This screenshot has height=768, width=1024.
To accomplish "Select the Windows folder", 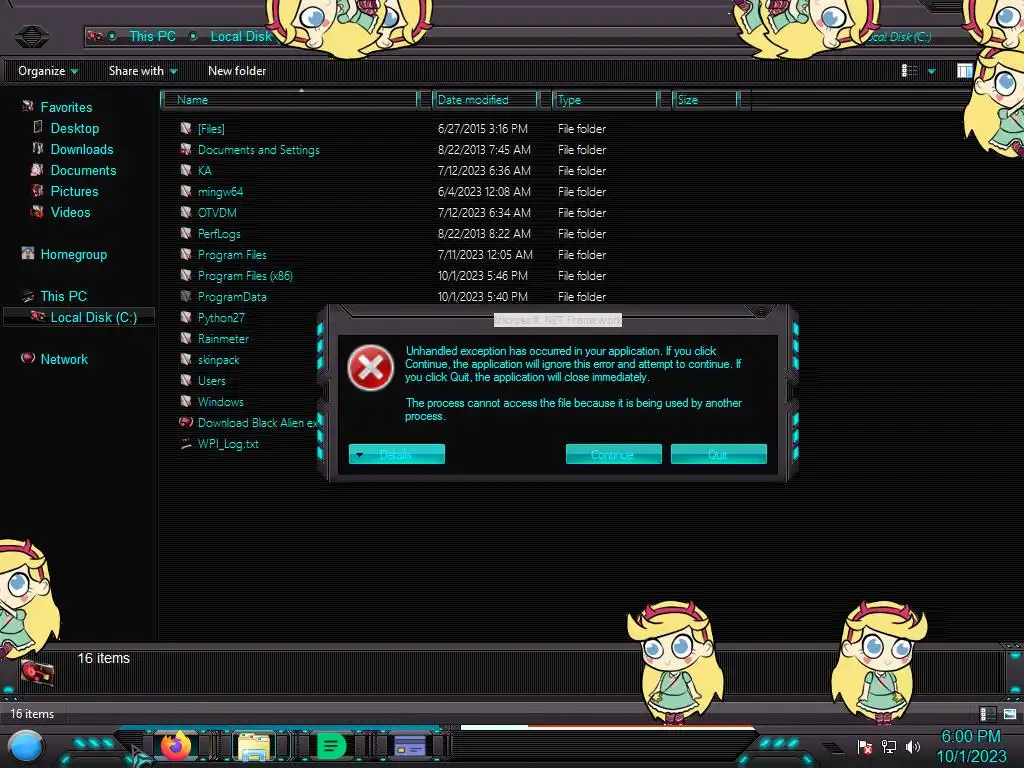I will click(220, 402).
